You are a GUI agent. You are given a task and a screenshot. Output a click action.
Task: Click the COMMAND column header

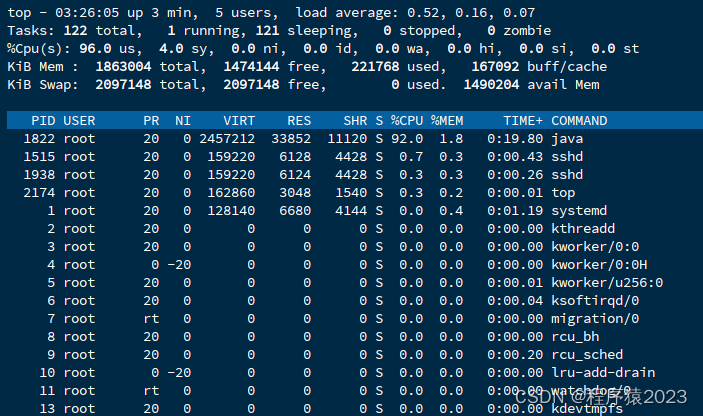579,121
